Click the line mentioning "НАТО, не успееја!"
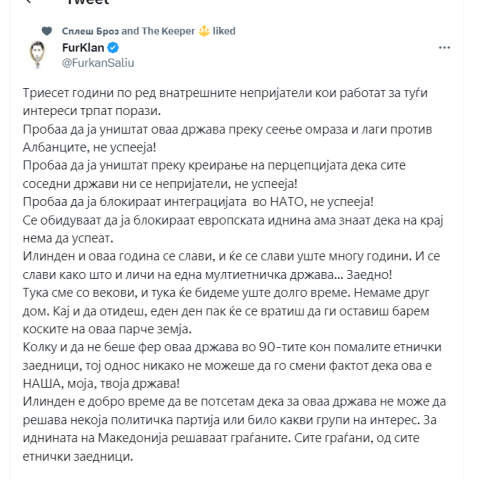Screen dimensions: 480x480 [x=198, y=202]
